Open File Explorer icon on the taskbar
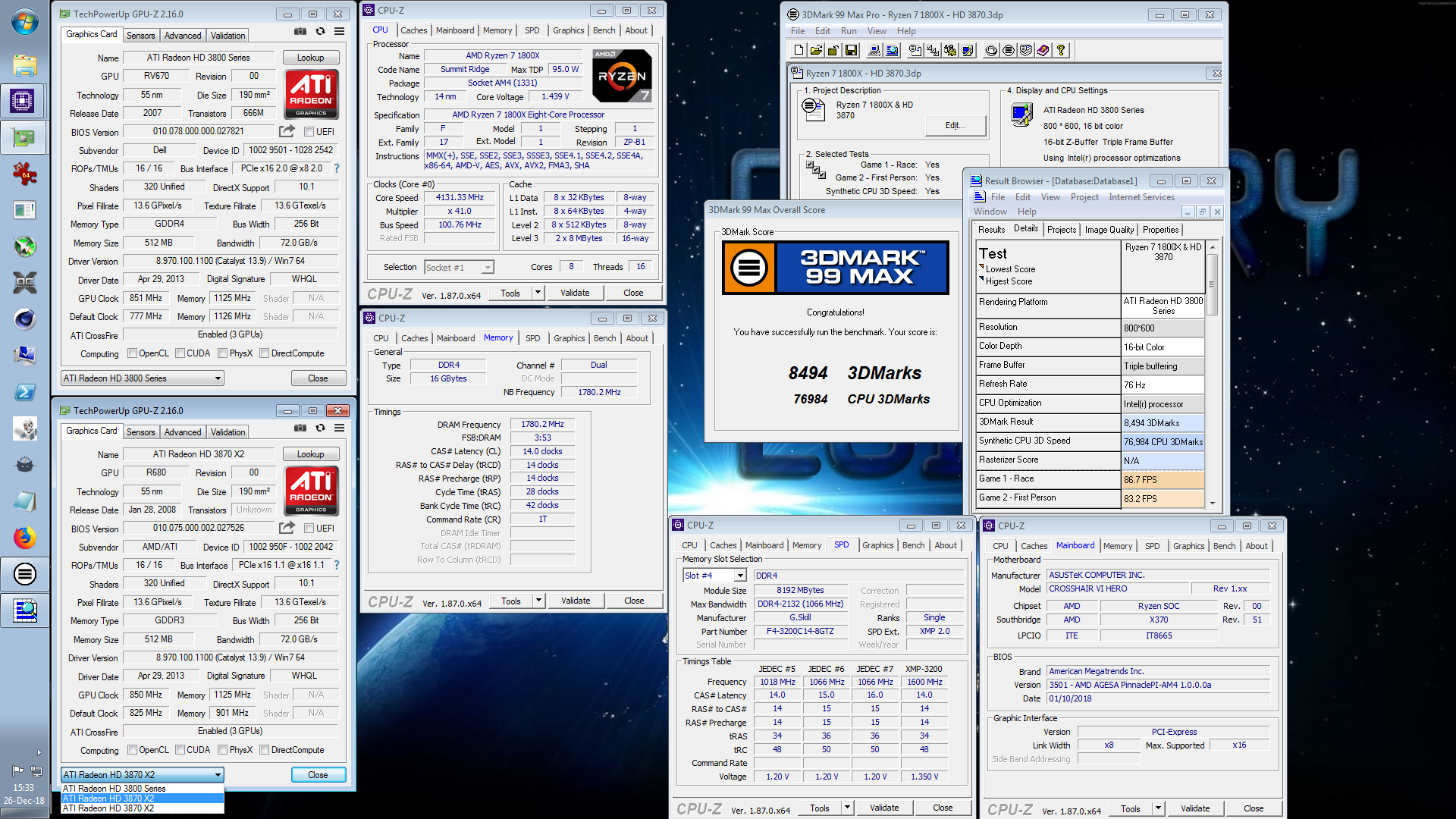This screenshot has width=1456, height=819. coord(24,64)
